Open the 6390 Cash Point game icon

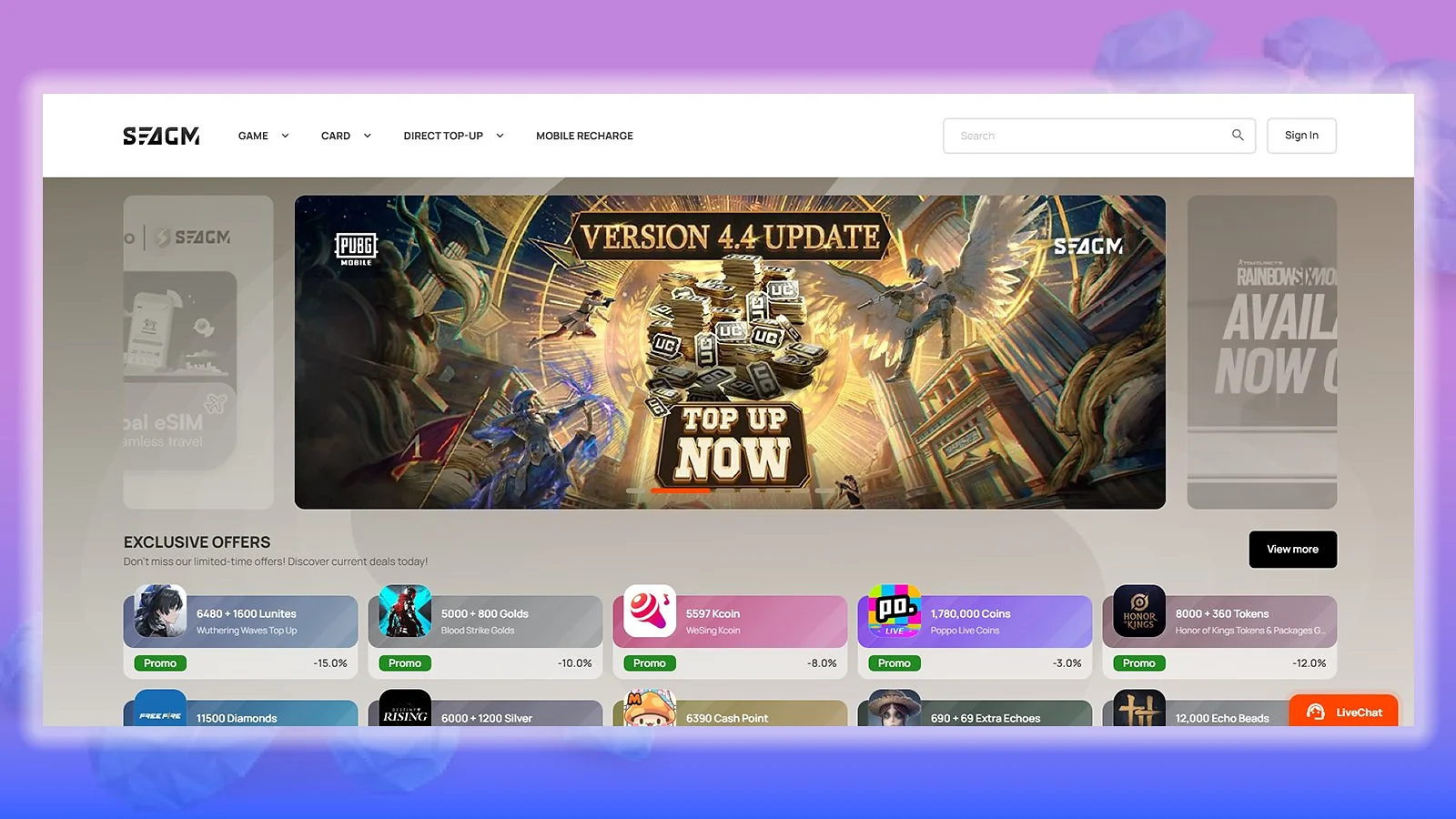coord(650,708)
